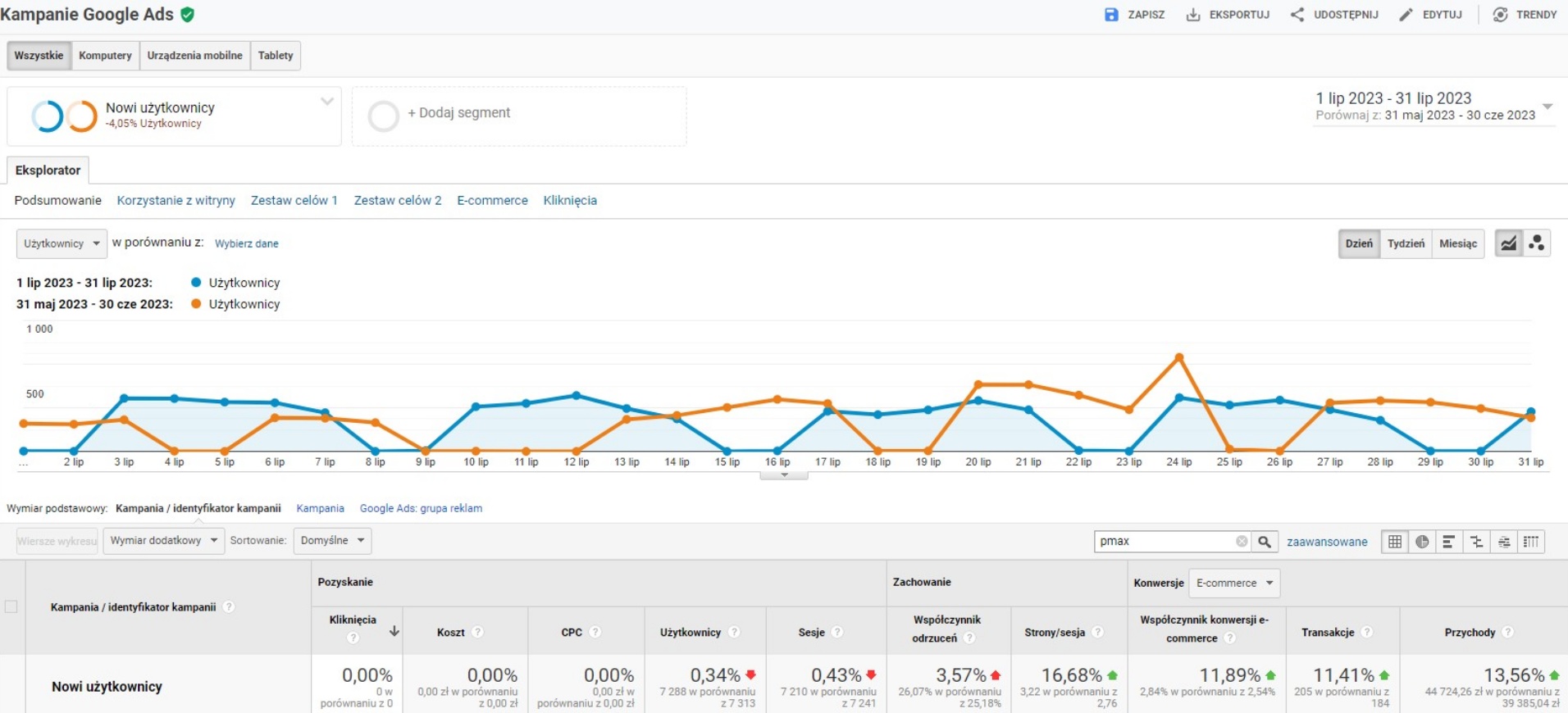1568x713 pixels.
Task: Click the export download icon
Action: 1193,15
